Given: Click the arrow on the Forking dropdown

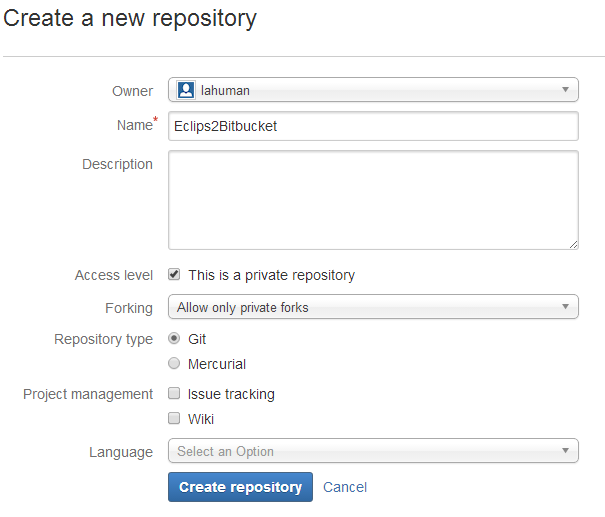Looking at the screenshot, I should tap(566, 307).
